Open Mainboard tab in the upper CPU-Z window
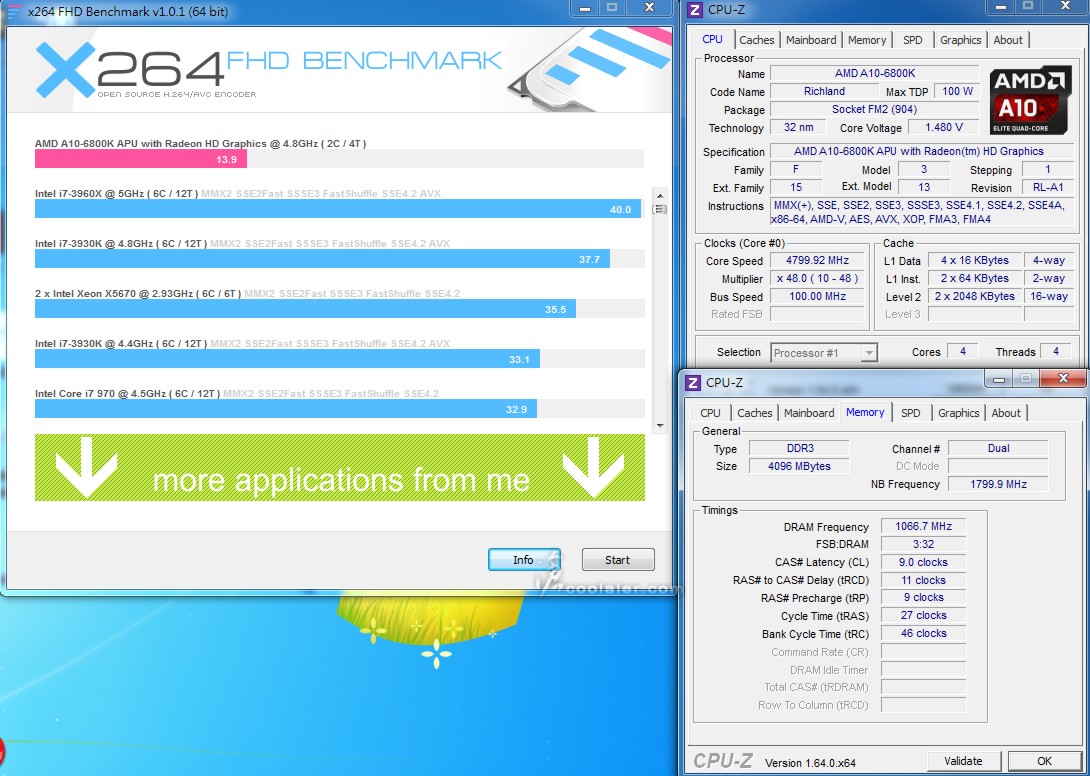Viewport: 1090px width, 776px height. click(x=811, y=40)
